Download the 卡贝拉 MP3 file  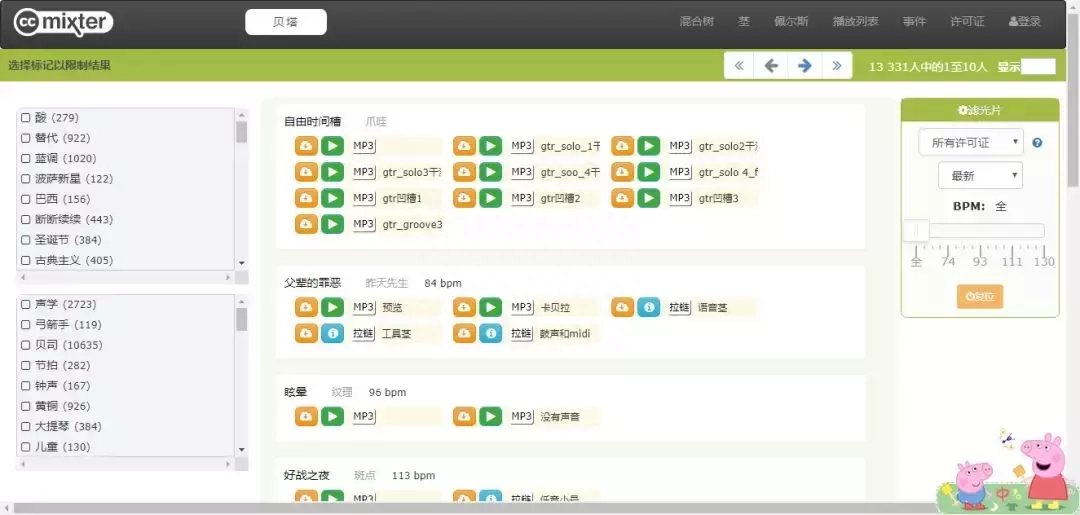click(x=464, y=307)
